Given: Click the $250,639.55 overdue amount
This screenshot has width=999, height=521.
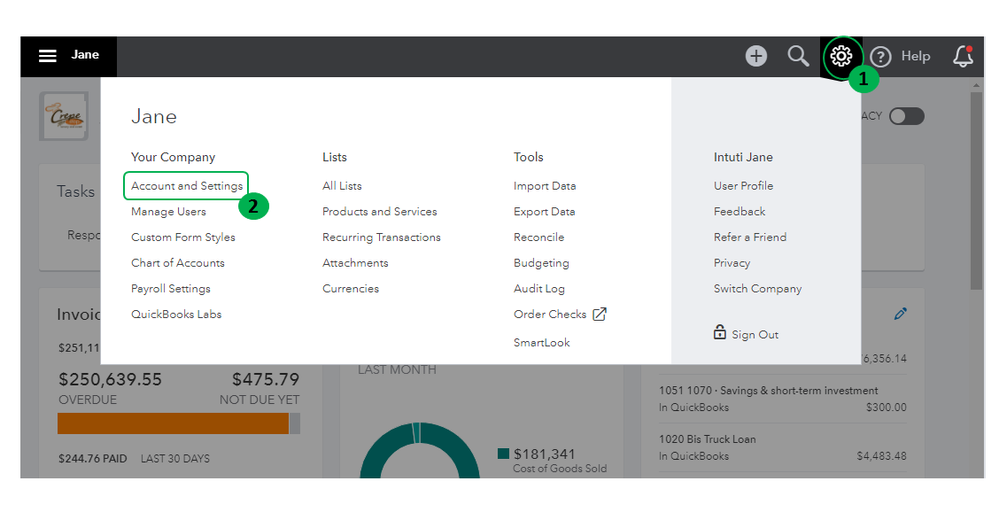Looking at the screenshot, I should [x=110, y=380].
